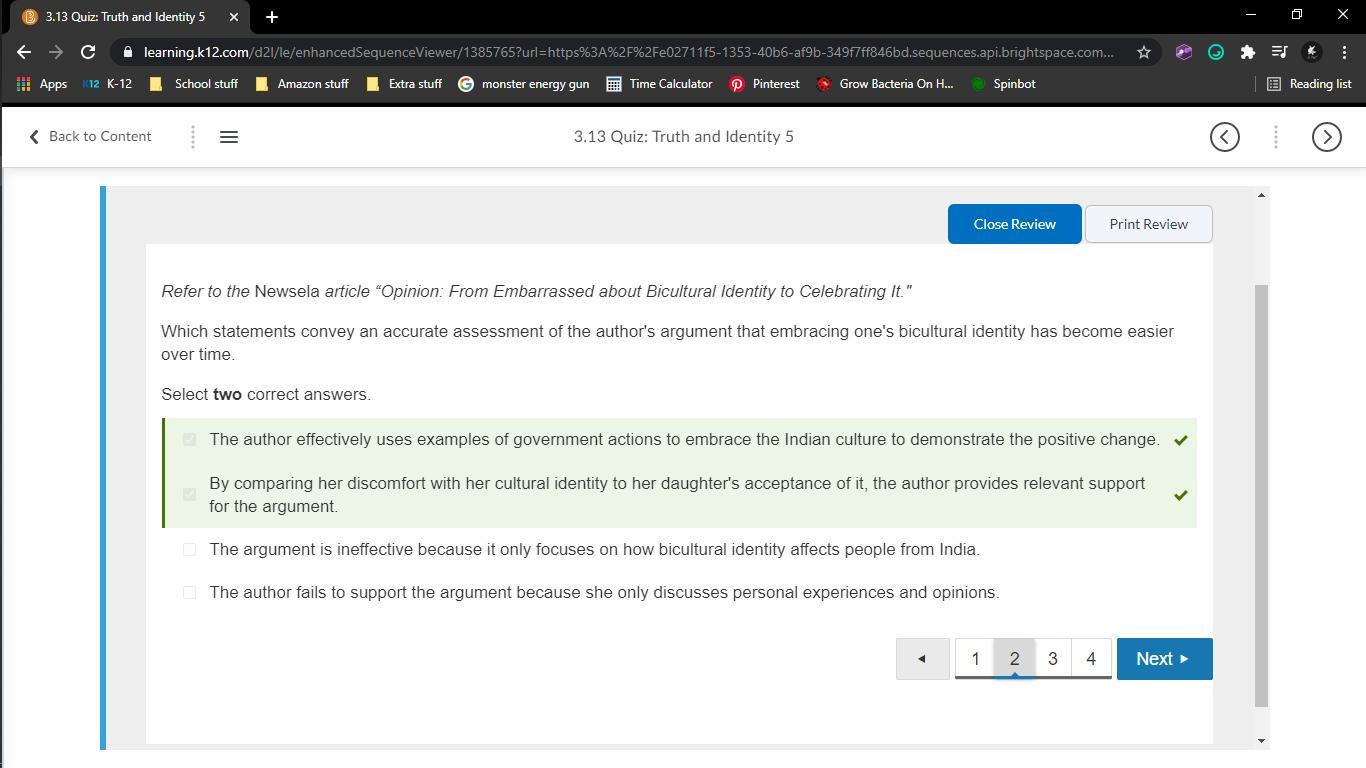This screenshot has width=1366, height=768.
Task: View site information via the lock icon
Action: [x=127, y=52]
